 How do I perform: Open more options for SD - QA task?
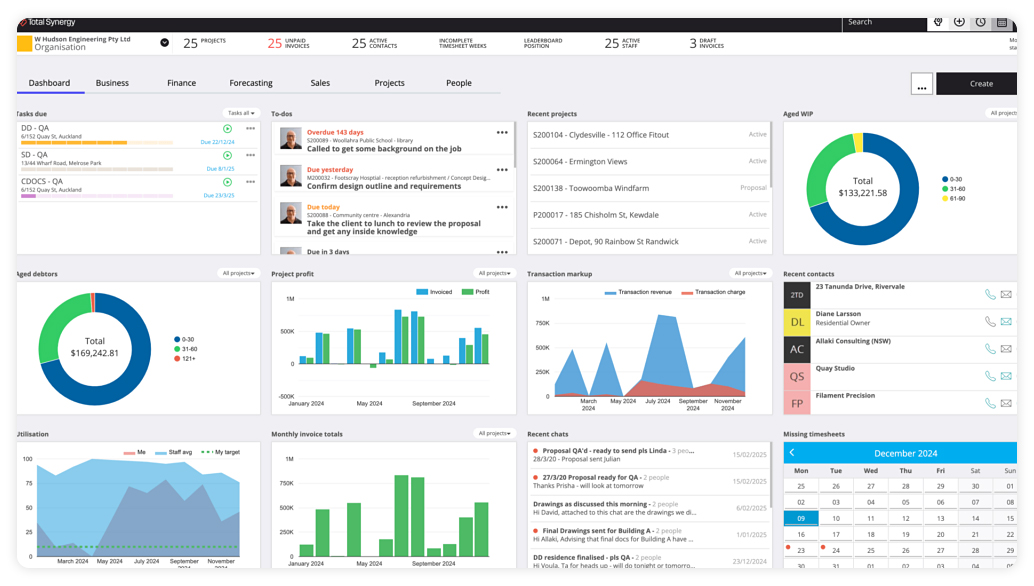coord(250,155)
